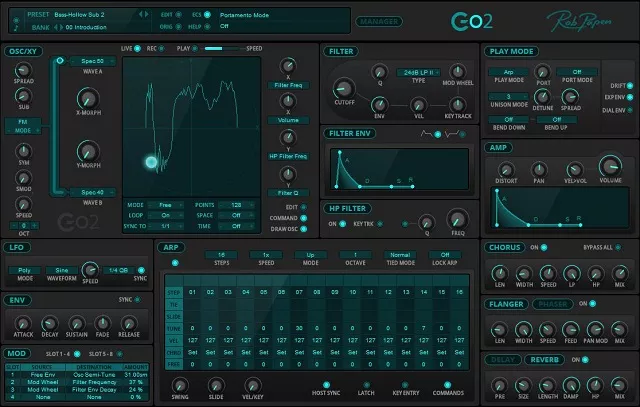Click the Filter CUTOFF knob
This screenshot has width=640, height=407.
(x=344, y=88)
